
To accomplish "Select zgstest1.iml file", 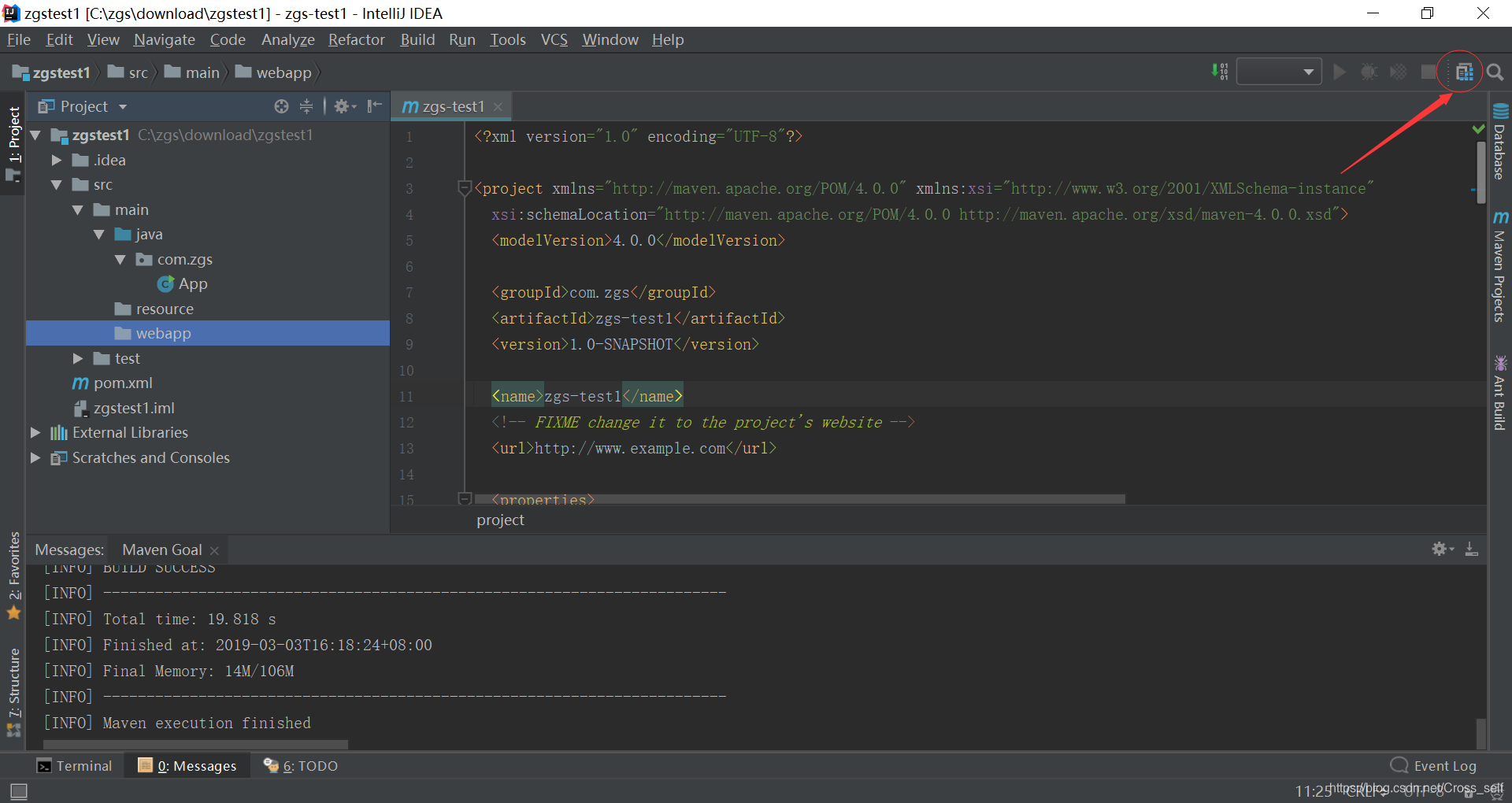I will click(x=124, y=408).
